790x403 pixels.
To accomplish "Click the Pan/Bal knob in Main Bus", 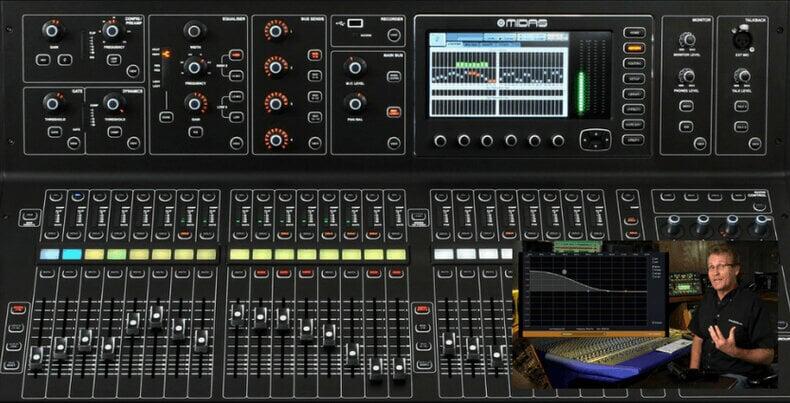I will tap(355, 102).
